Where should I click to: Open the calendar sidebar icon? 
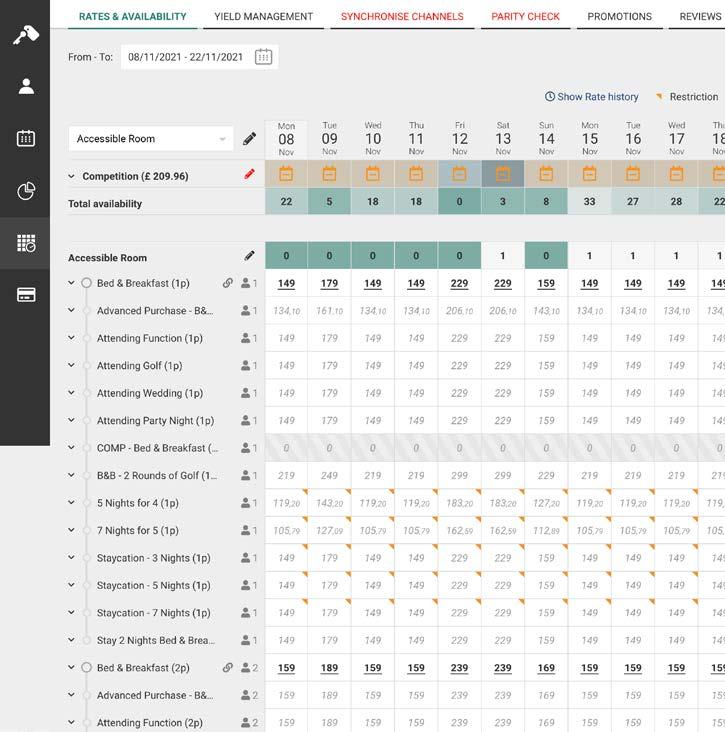tap(26, 138)
